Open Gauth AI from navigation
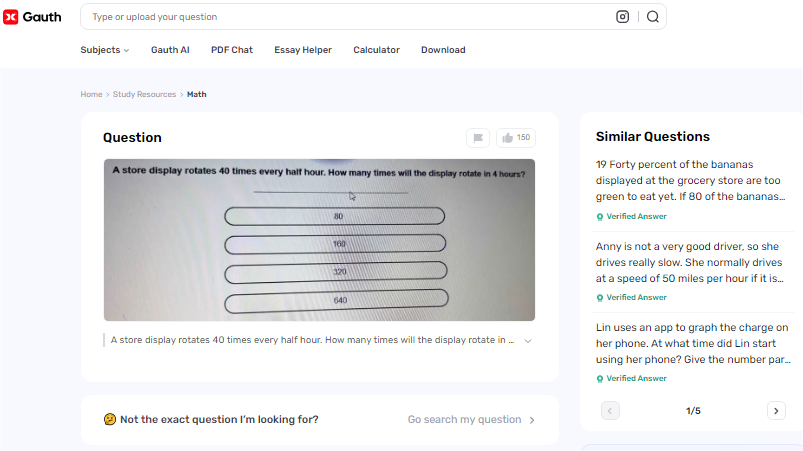 click(170, 50)
